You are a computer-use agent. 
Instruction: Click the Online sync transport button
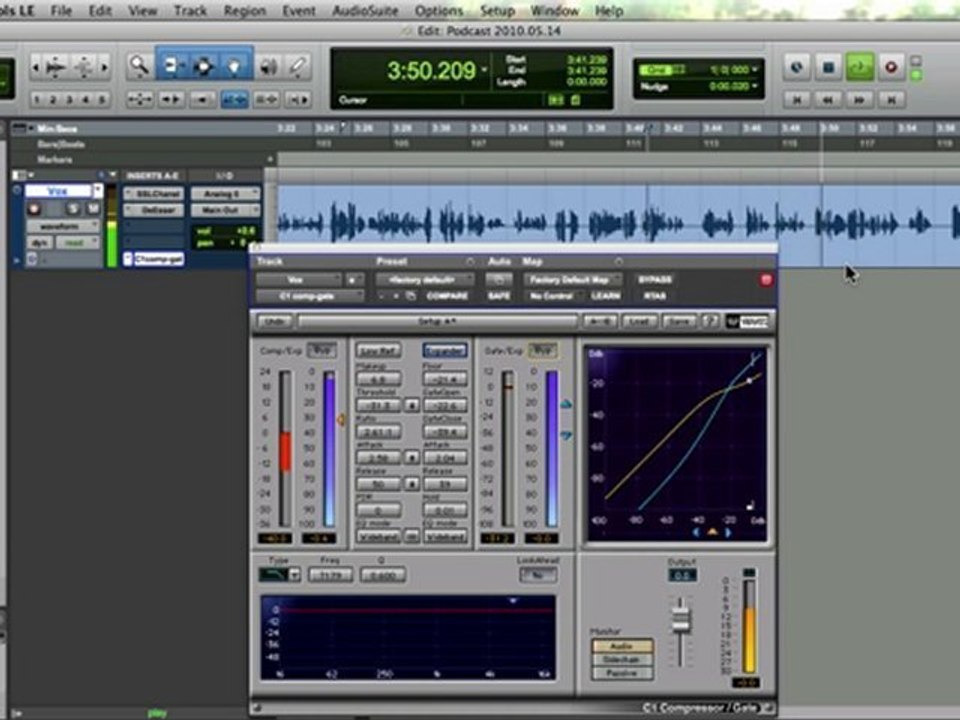[x=796, y=67]
